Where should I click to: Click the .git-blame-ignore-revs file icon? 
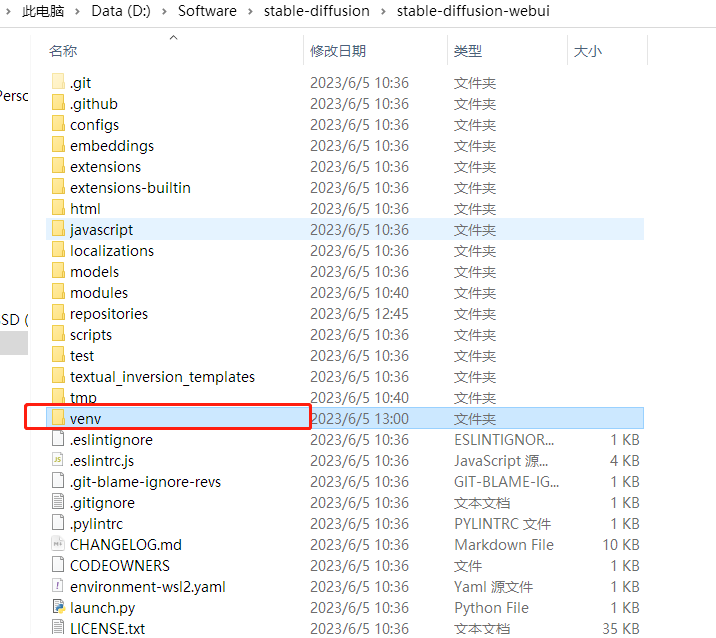click(x=58, y=481)
